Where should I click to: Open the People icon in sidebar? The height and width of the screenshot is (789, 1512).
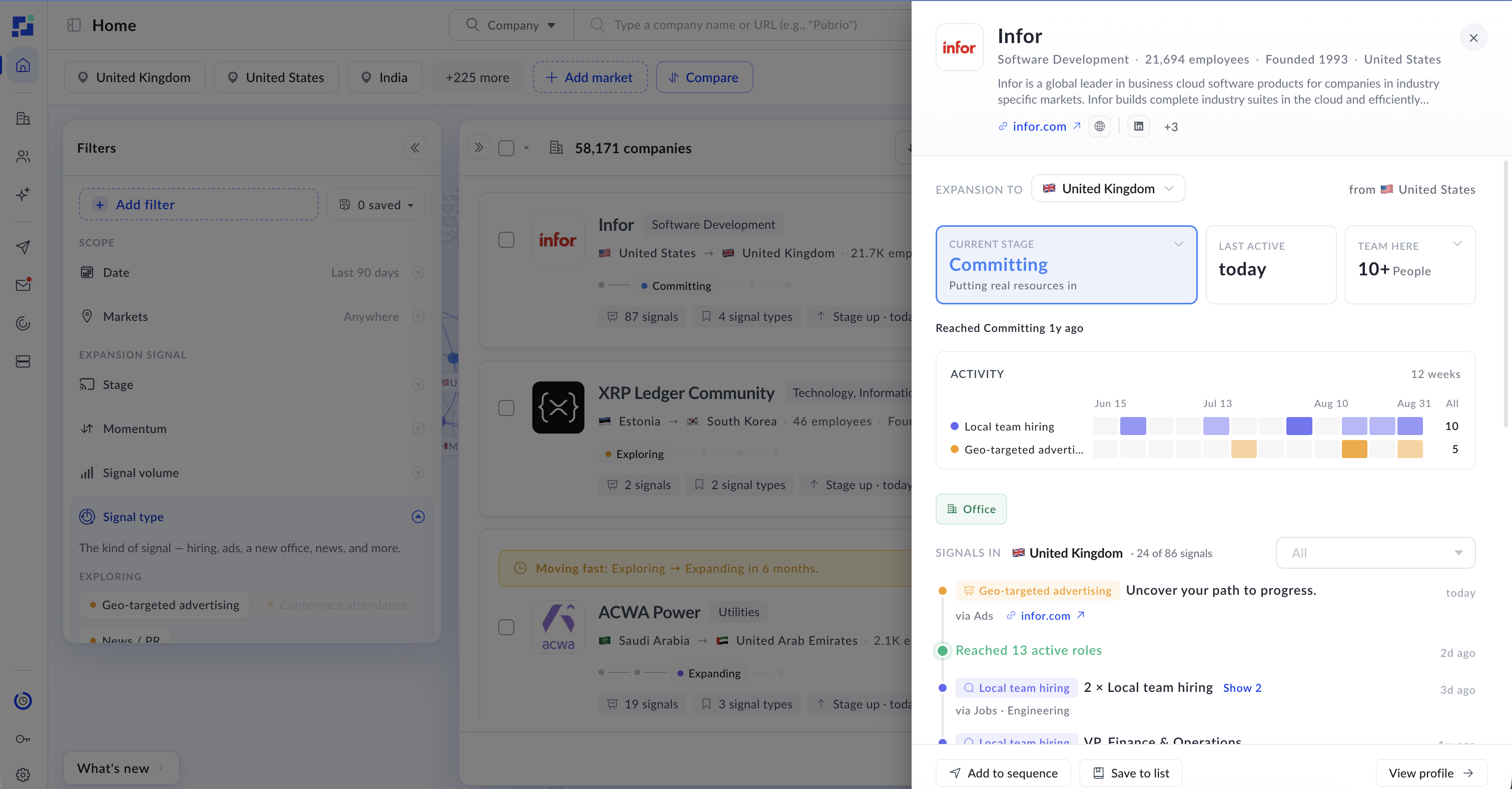click(x=23, y=156)
